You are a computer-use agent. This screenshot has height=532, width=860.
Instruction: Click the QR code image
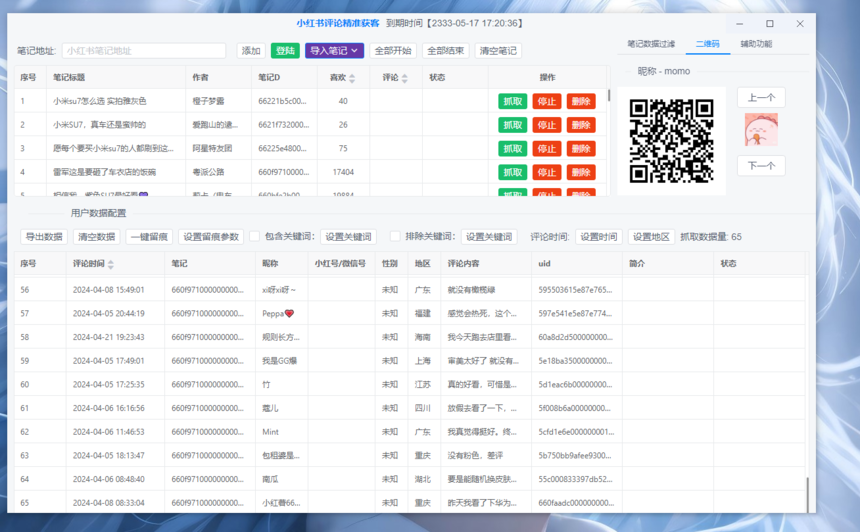[x=671, y=140]
